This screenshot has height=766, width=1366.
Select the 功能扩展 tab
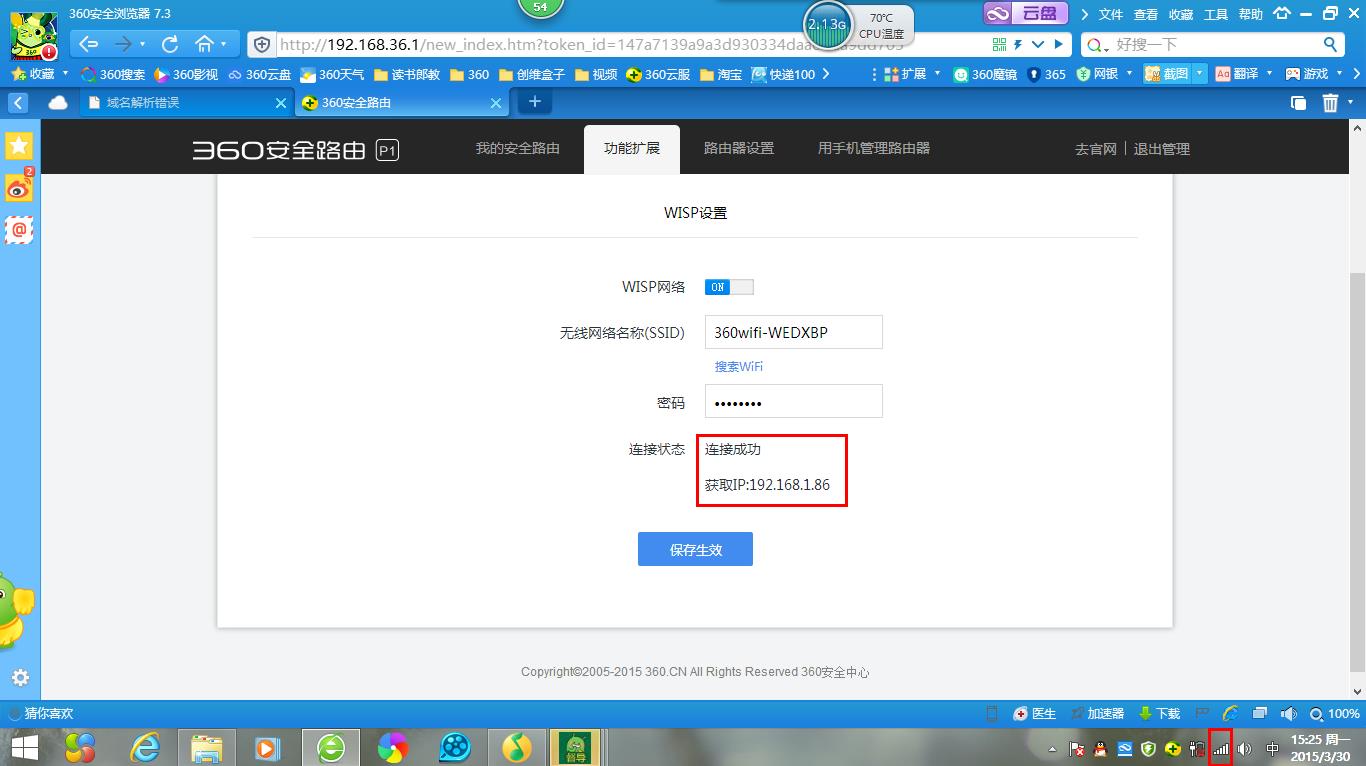(x=632, y=148)
